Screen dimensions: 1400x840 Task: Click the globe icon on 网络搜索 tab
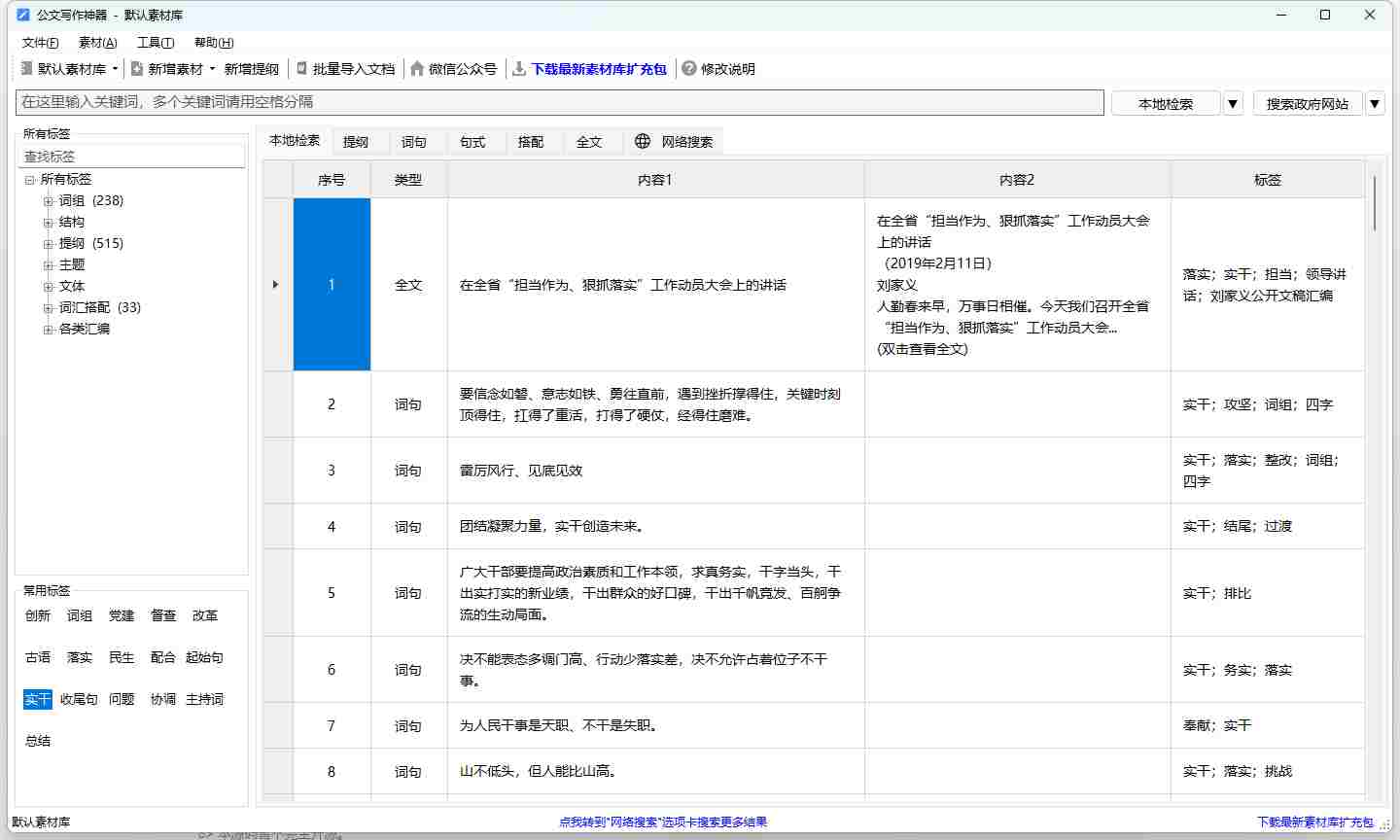coord(643,141)
